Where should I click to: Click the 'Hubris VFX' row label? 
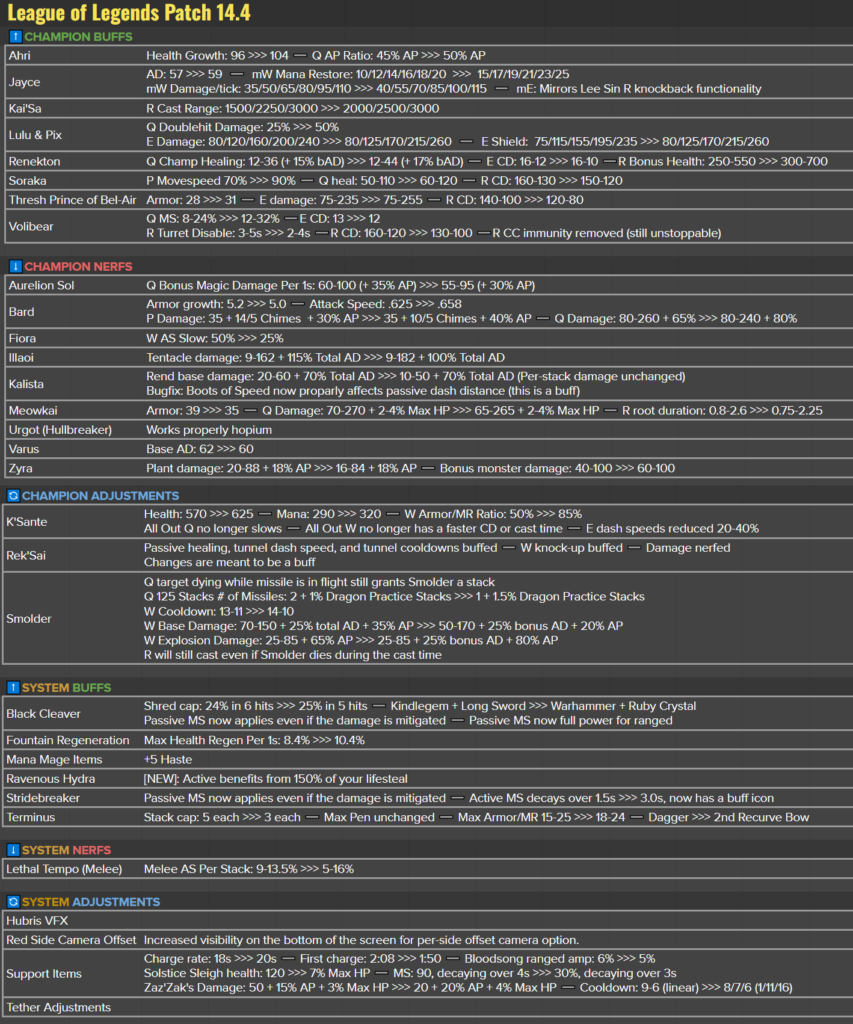[37, 921]
